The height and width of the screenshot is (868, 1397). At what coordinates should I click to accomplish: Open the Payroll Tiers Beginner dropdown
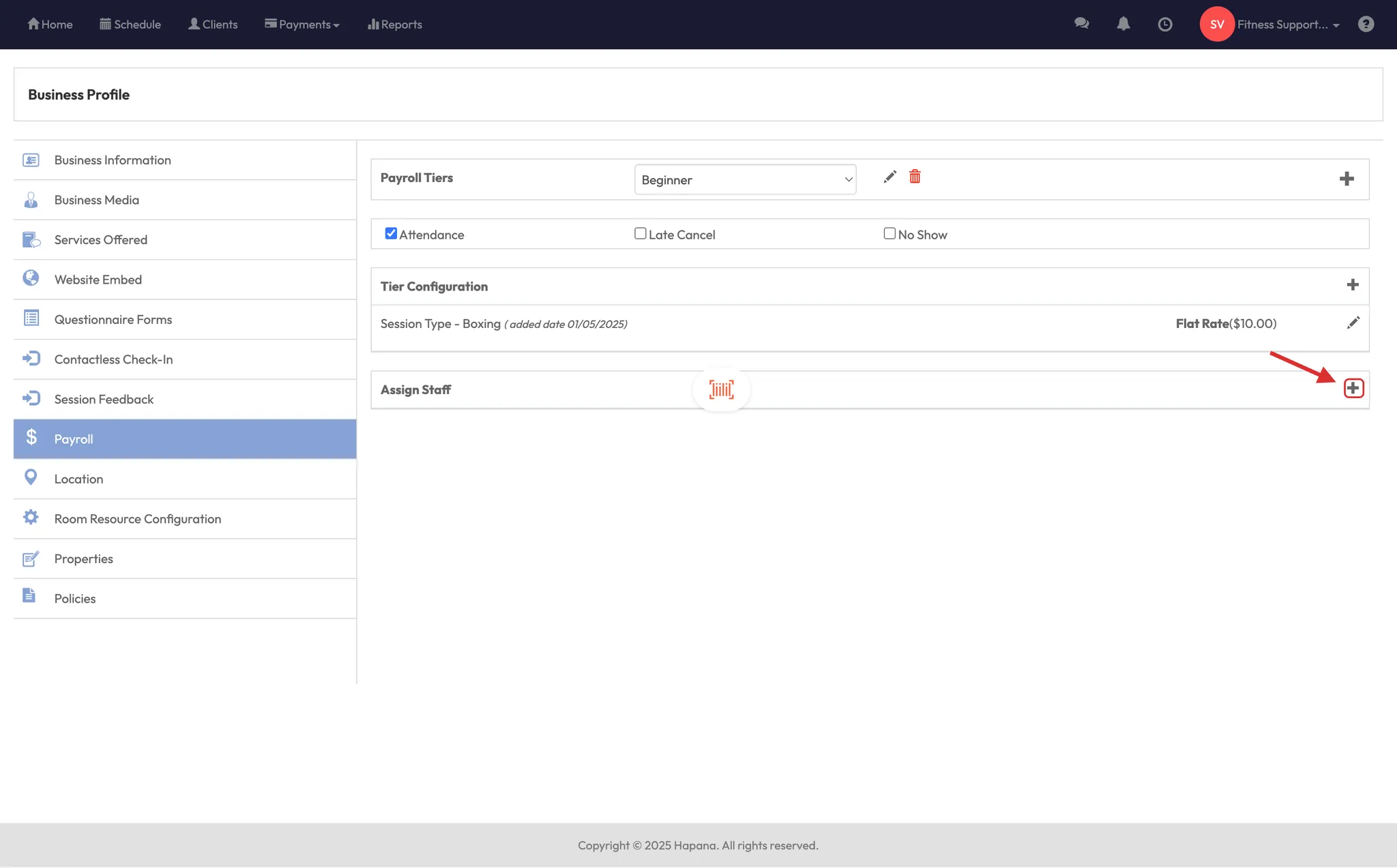745,180
